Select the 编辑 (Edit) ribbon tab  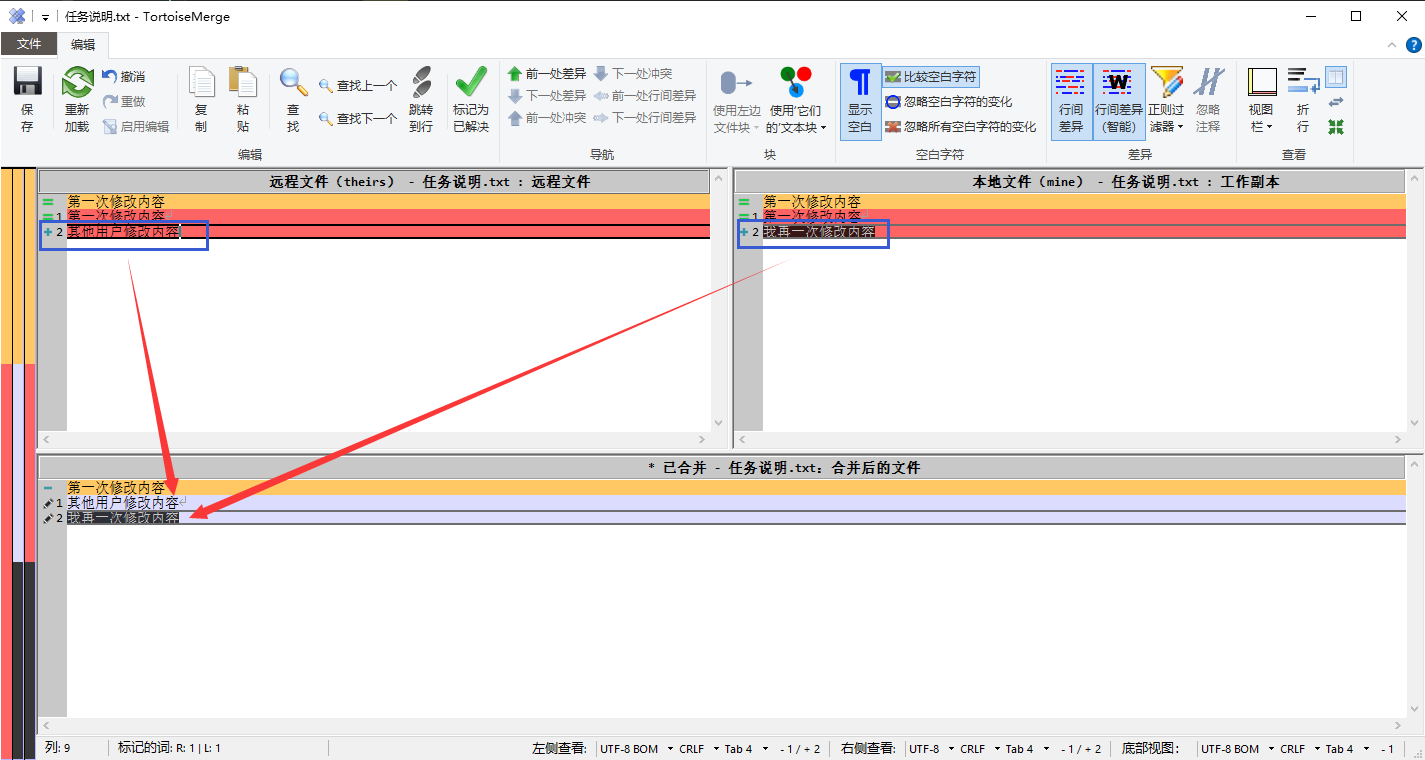pos(83,44)
